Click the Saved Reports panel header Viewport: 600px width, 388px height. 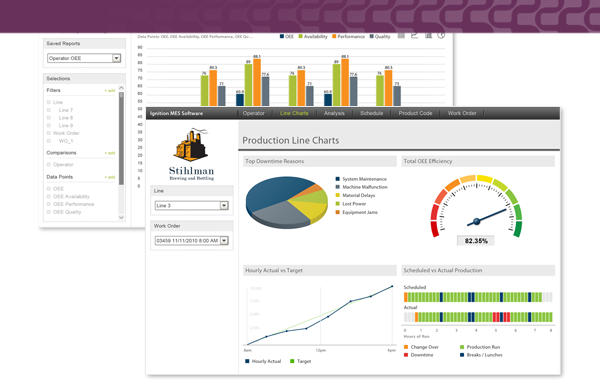84,43
